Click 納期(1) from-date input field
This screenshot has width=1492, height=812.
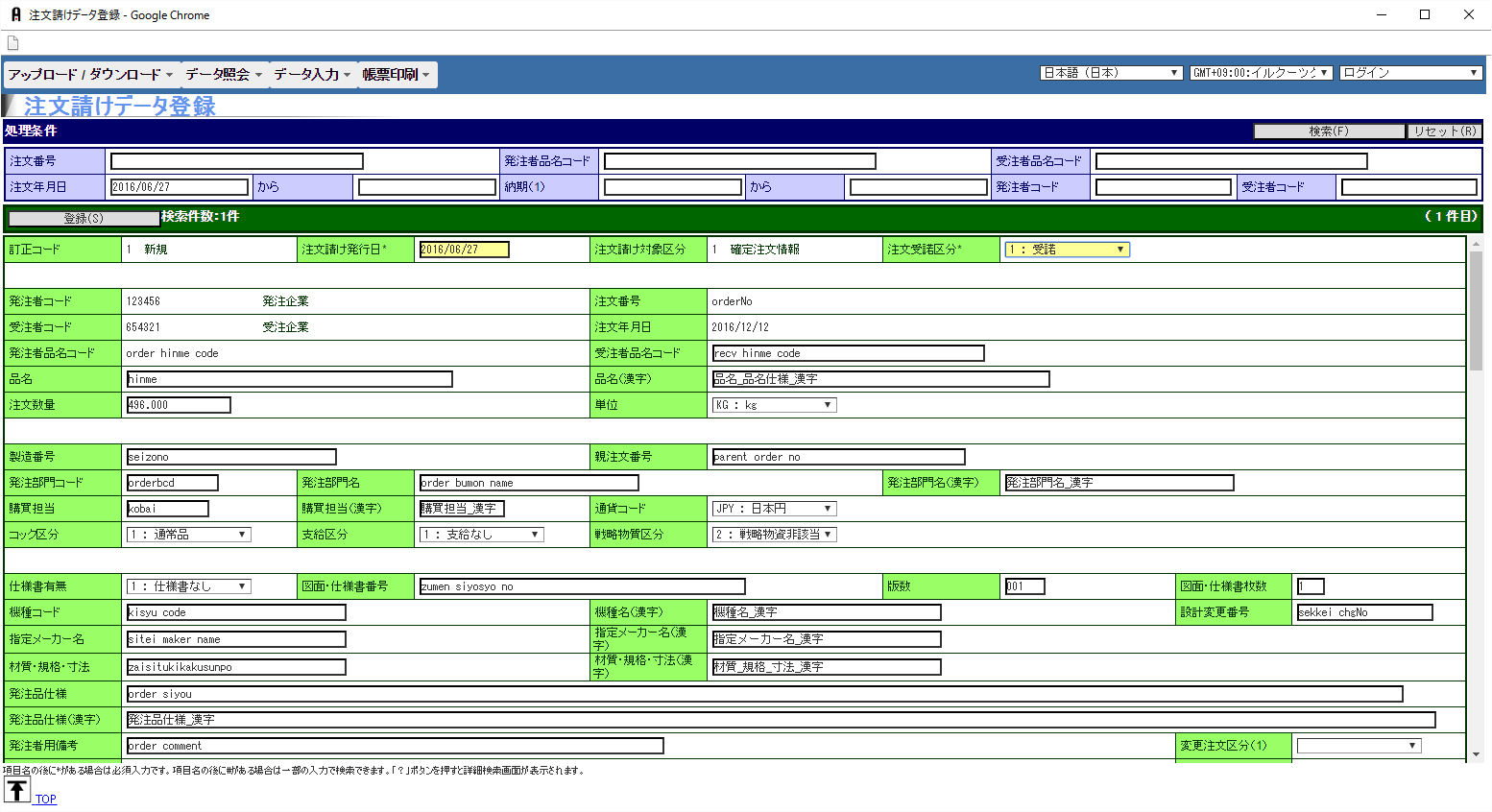[673, 187]
